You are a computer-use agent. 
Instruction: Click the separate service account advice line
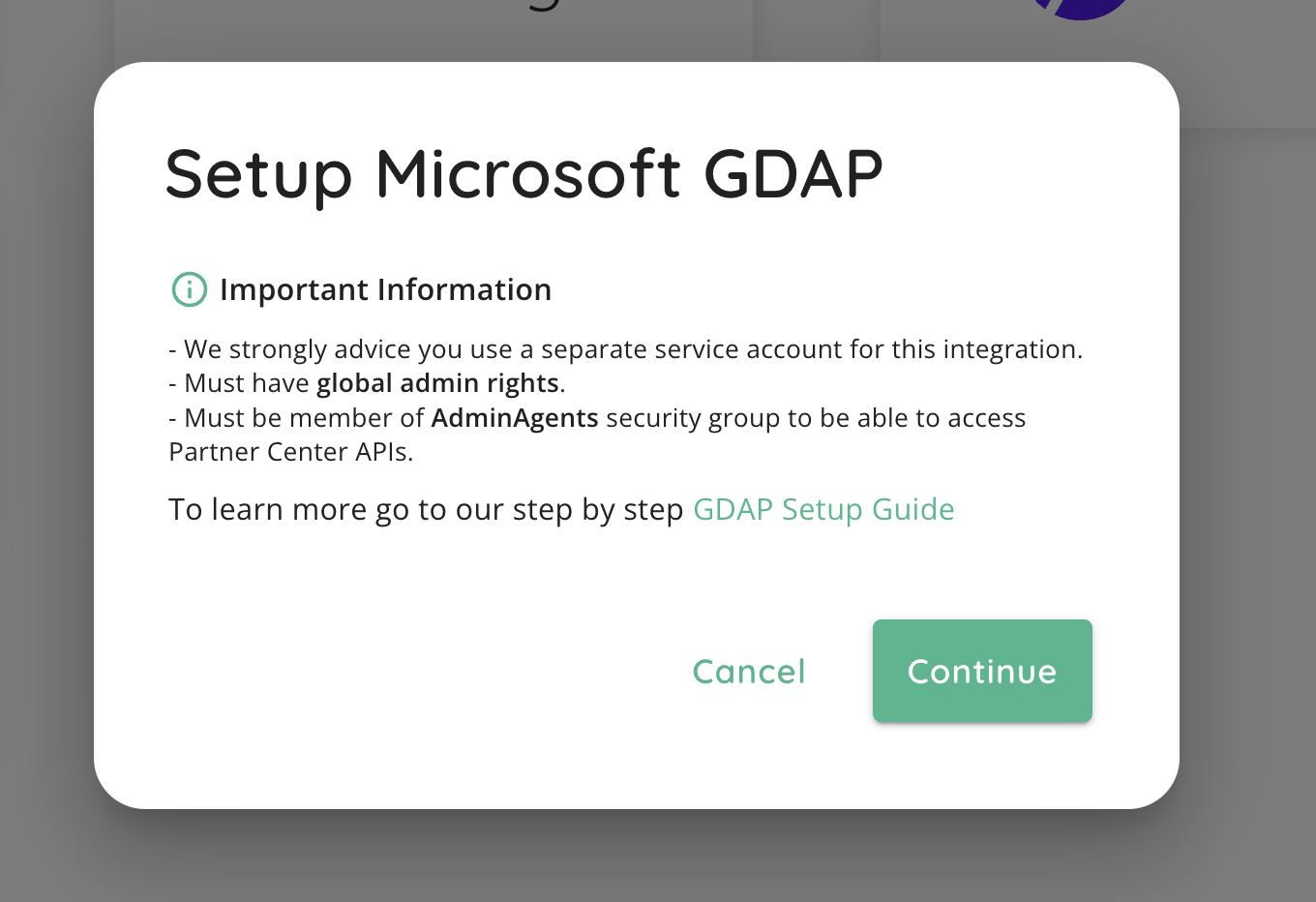click(625, 348)
